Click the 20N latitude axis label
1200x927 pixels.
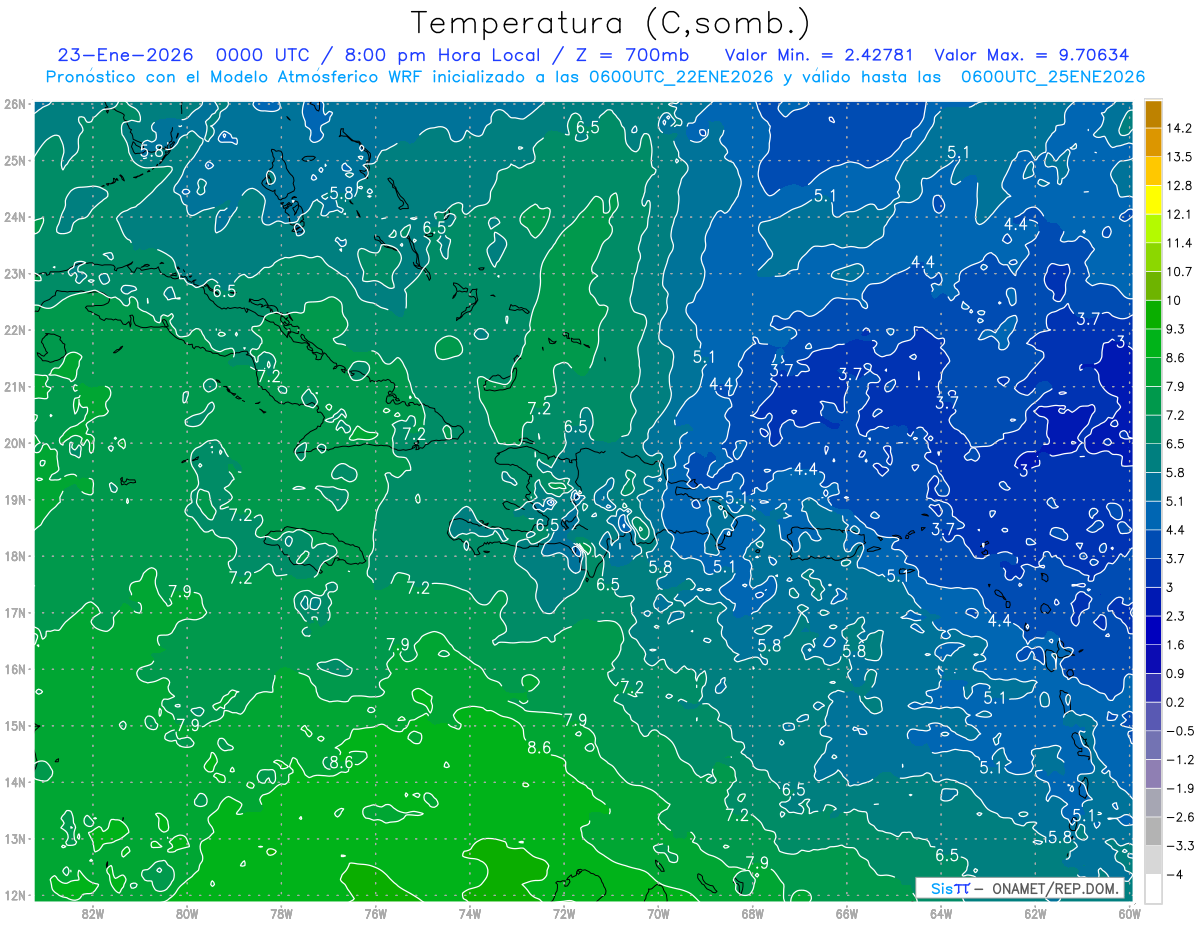coord(14,443)
